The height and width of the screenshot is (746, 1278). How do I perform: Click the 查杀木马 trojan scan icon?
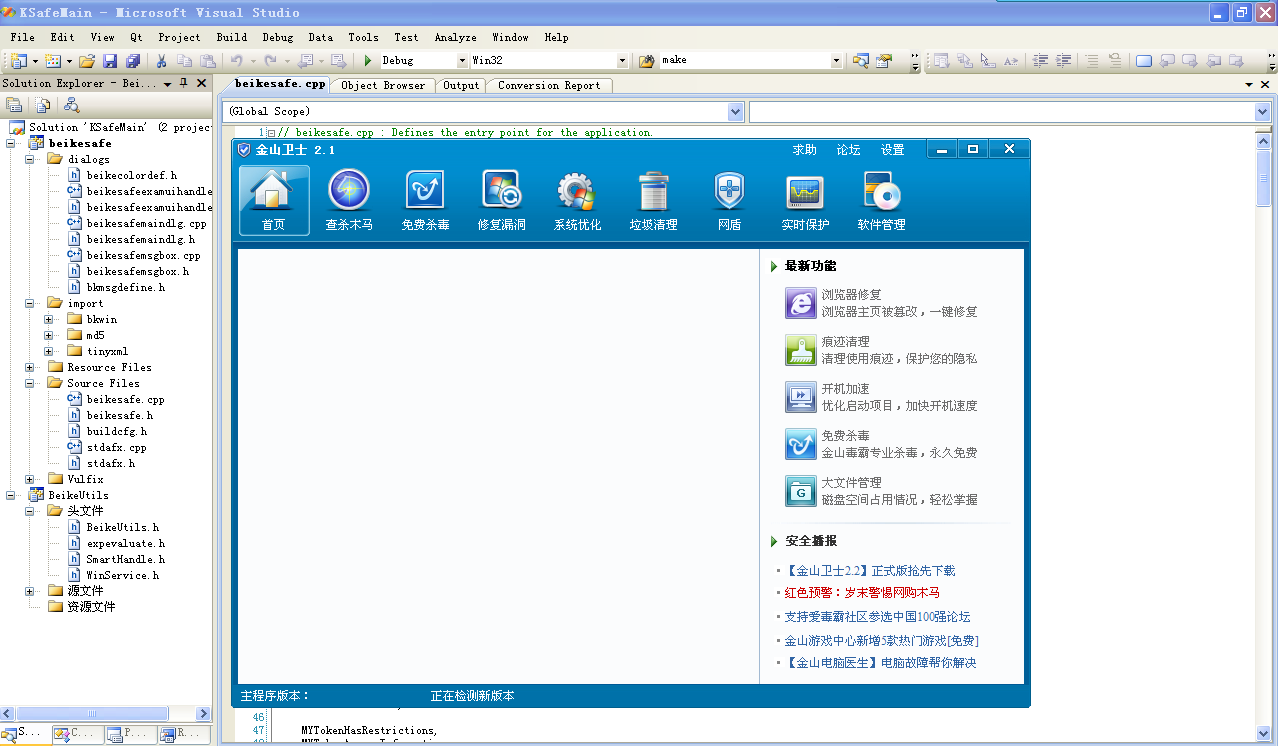point(349,191)
